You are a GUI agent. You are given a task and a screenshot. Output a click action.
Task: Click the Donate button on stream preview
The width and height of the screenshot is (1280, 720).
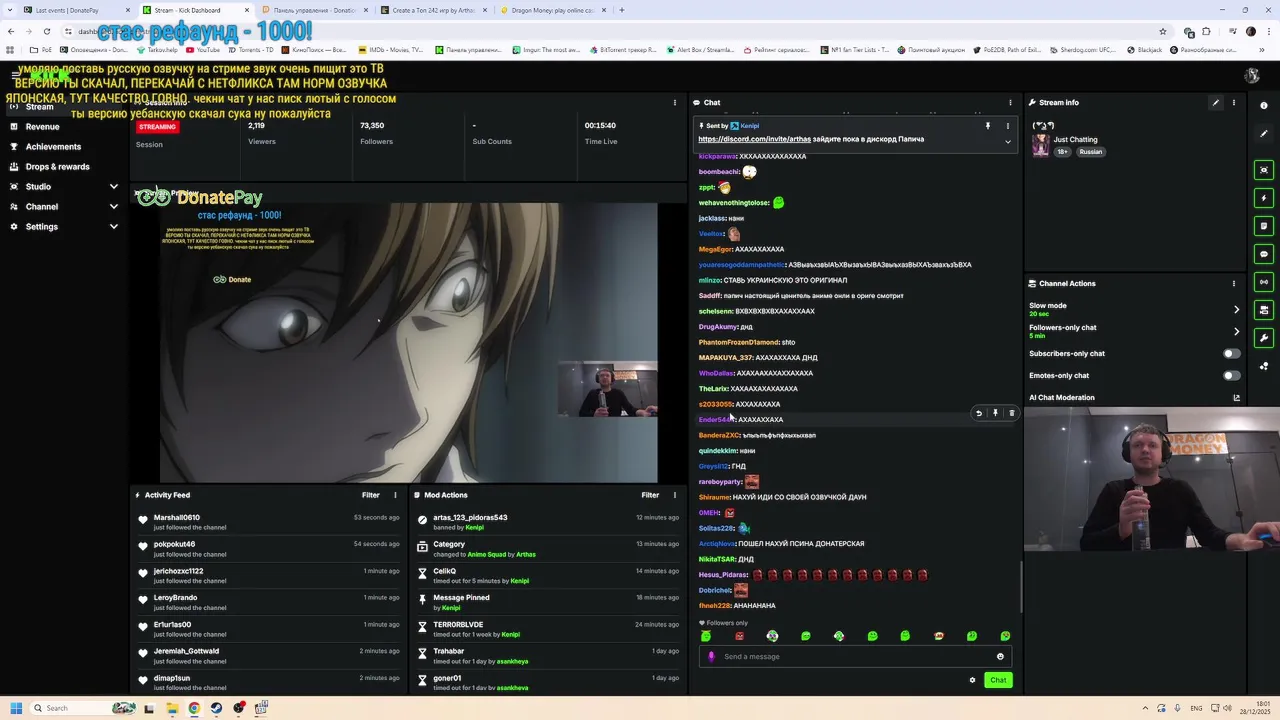232,280
